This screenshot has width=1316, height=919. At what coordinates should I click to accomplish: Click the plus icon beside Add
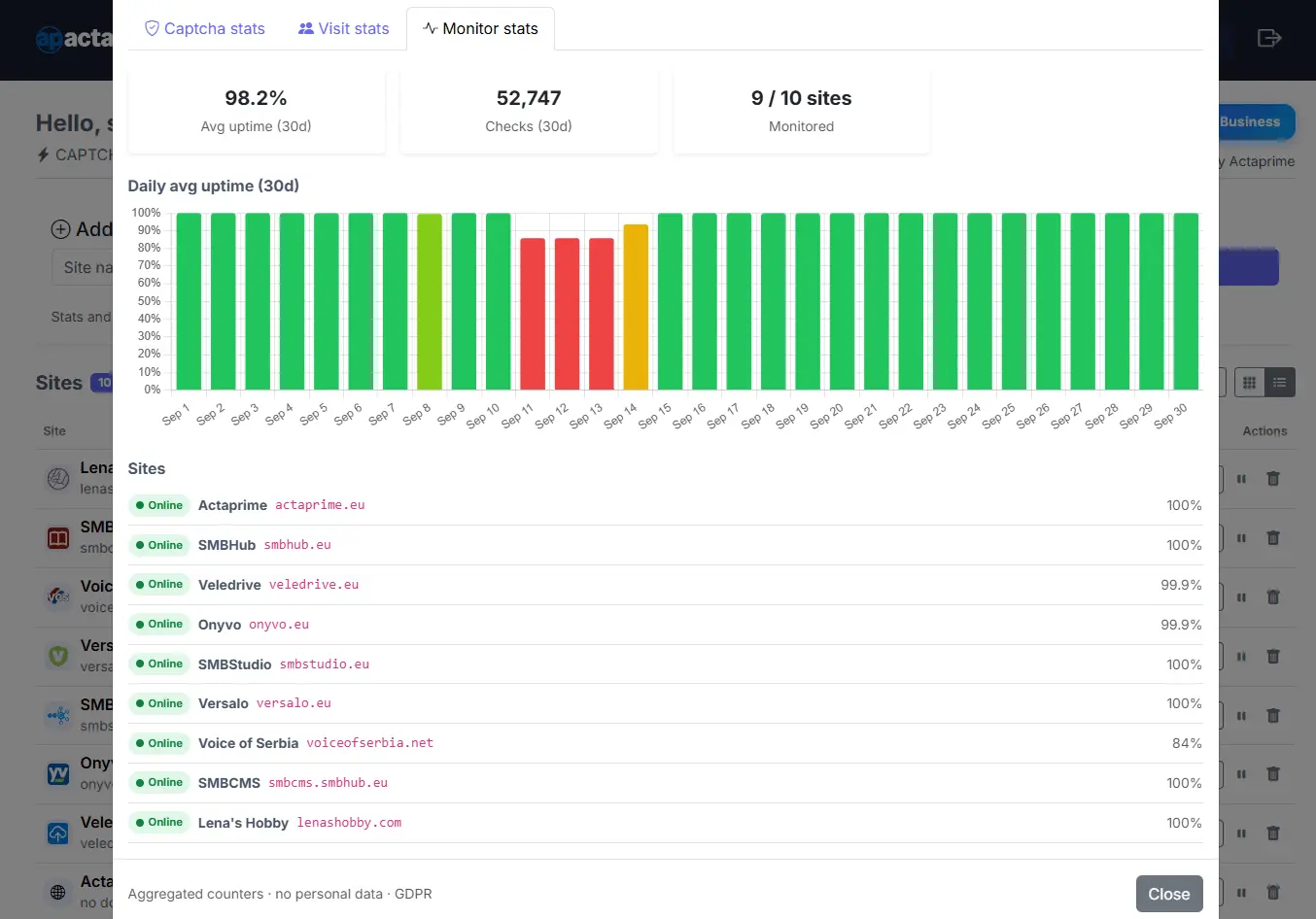point(60,229)
